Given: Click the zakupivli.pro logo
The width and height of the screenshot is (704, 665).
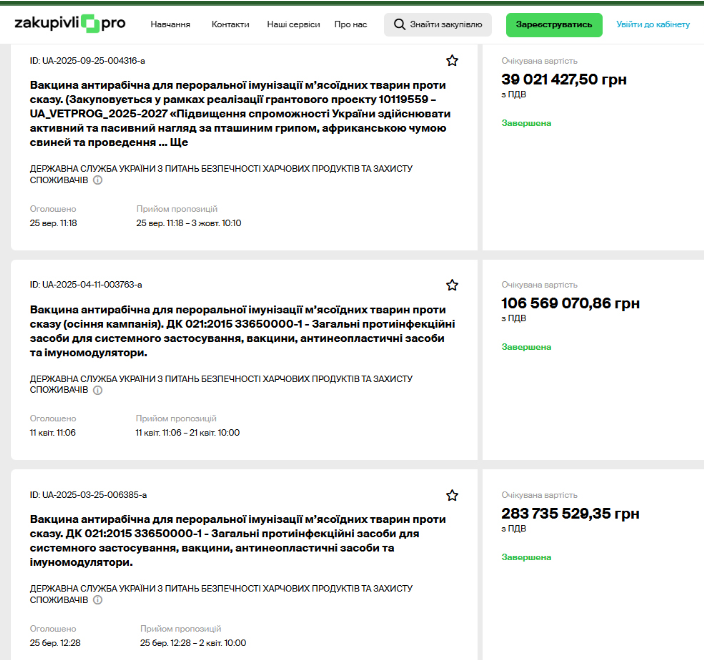Looking at the screenshot, I should (x=69, y=23).
